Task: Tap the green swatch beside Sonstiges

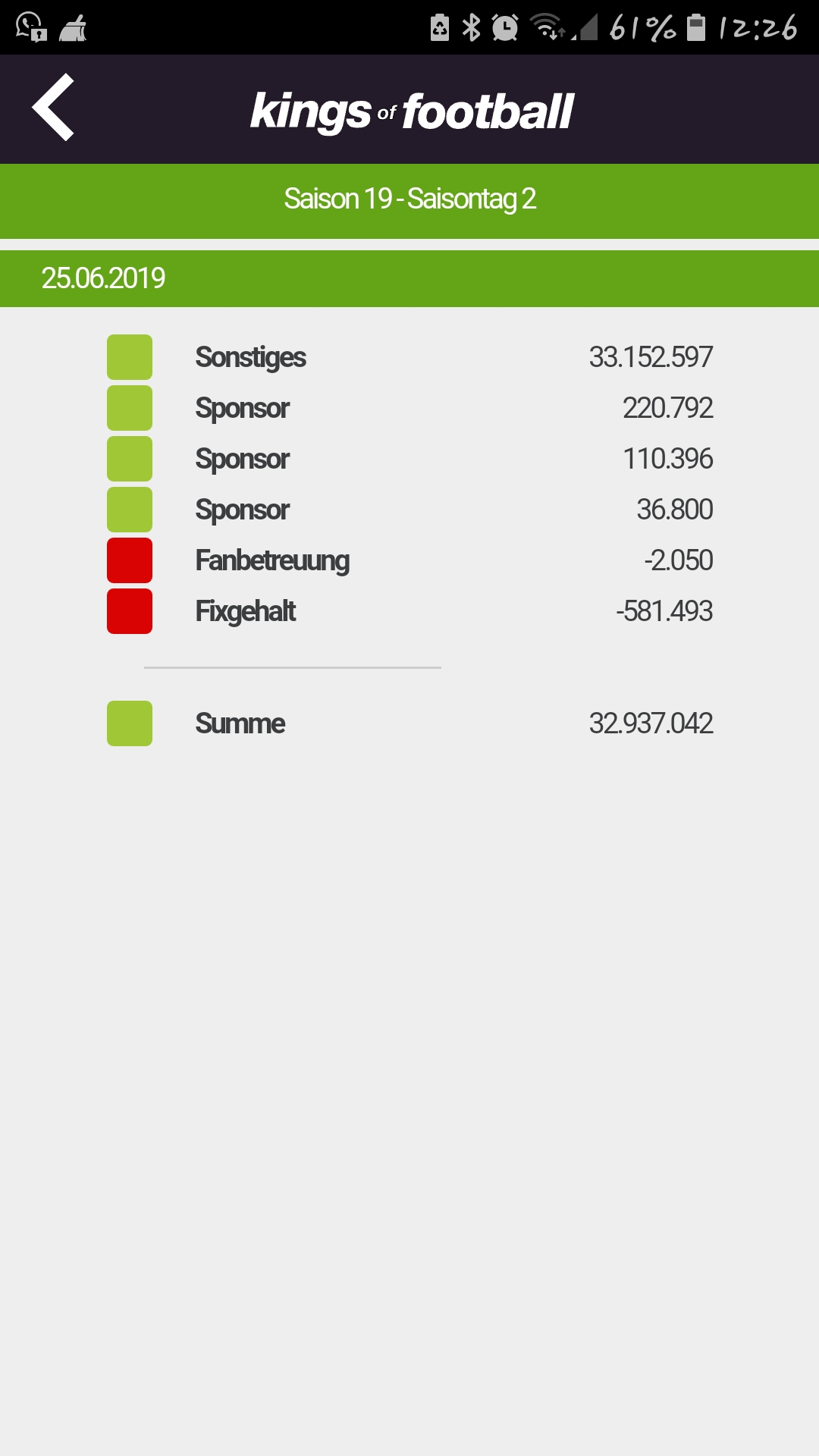Action: coord(130,357)
